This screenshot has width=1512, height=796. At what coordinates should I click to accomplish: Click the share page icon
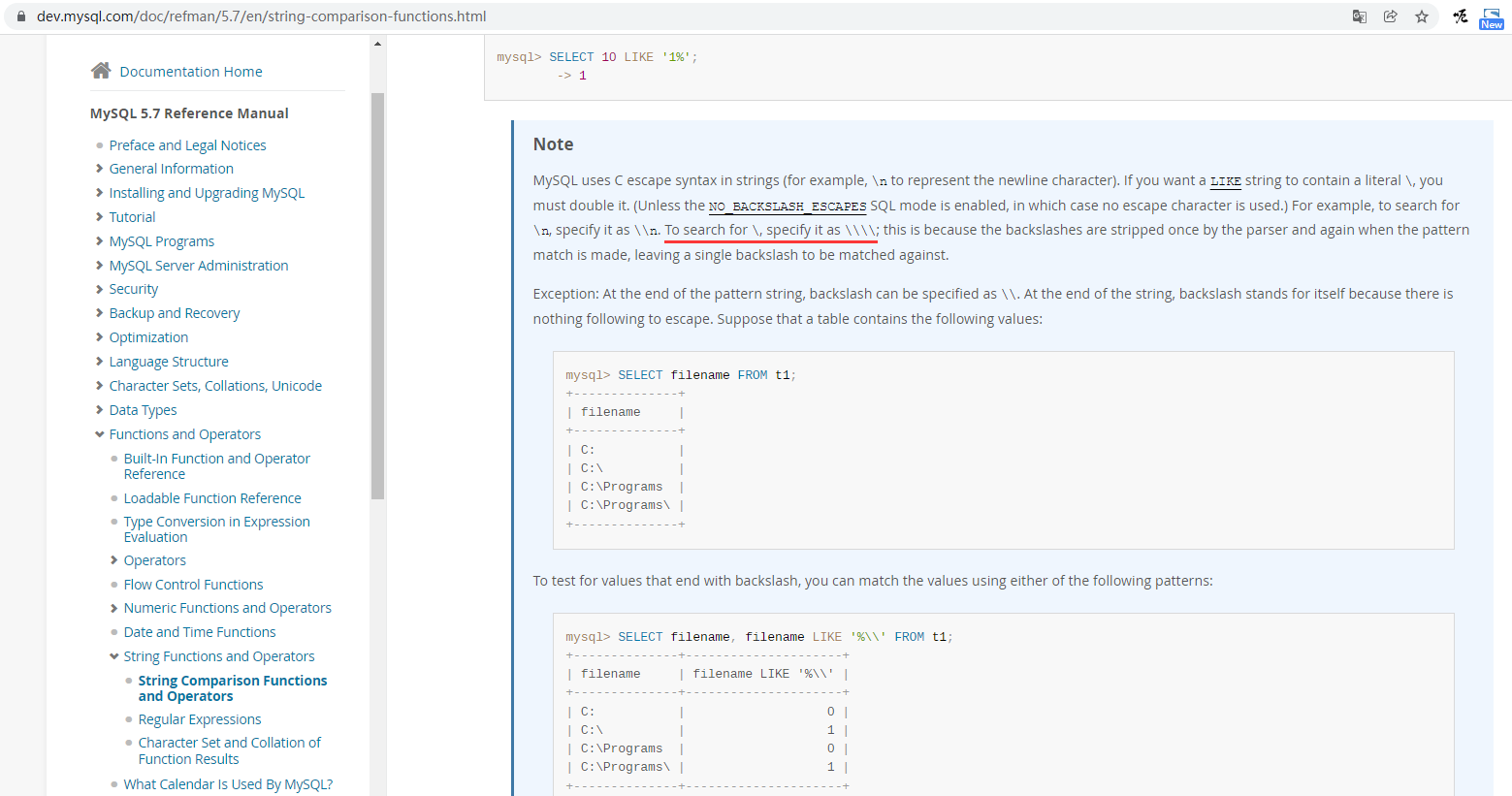(1390, 16)
